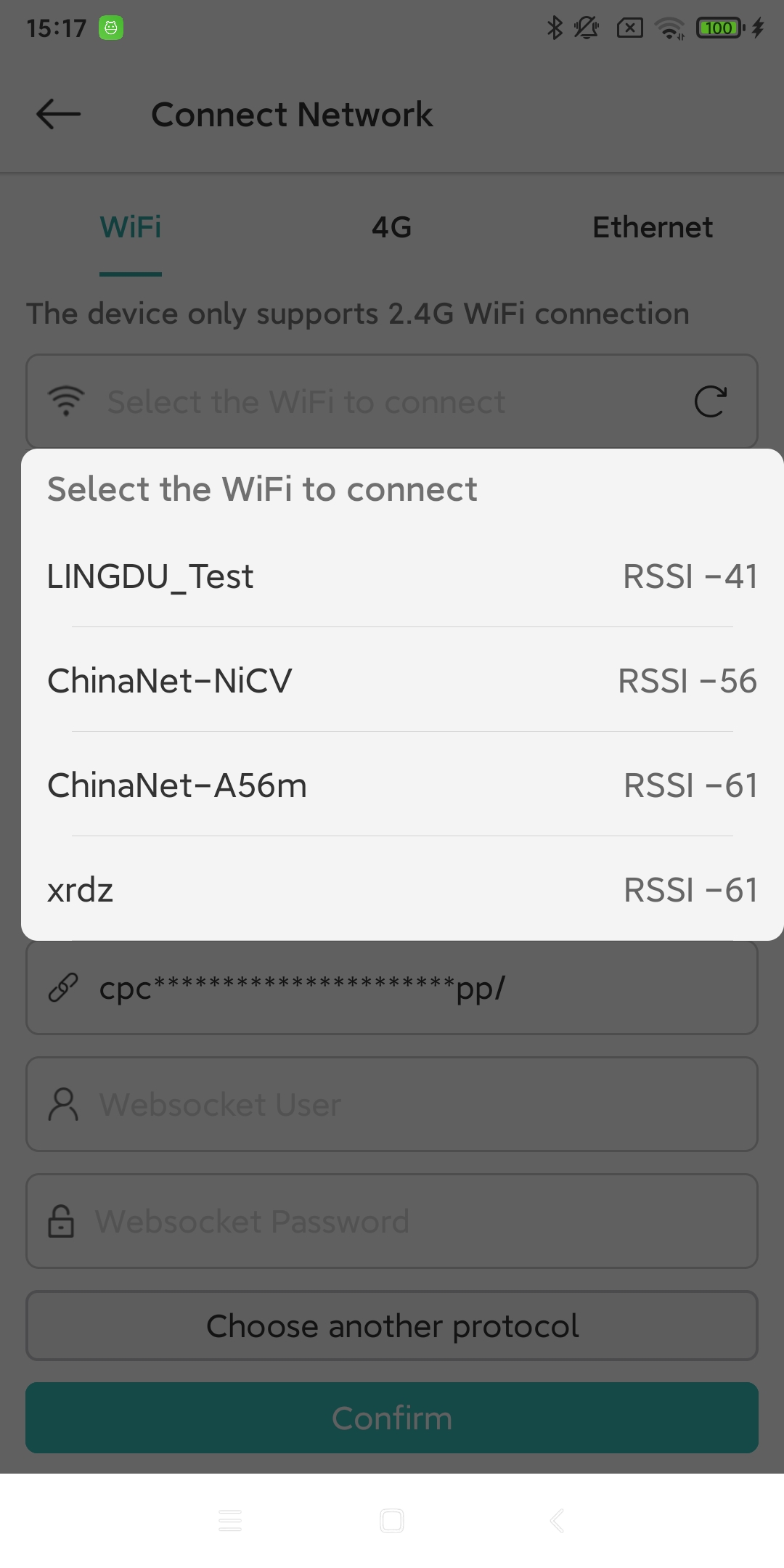Select the xrdz WiFi network

[392, 890]
